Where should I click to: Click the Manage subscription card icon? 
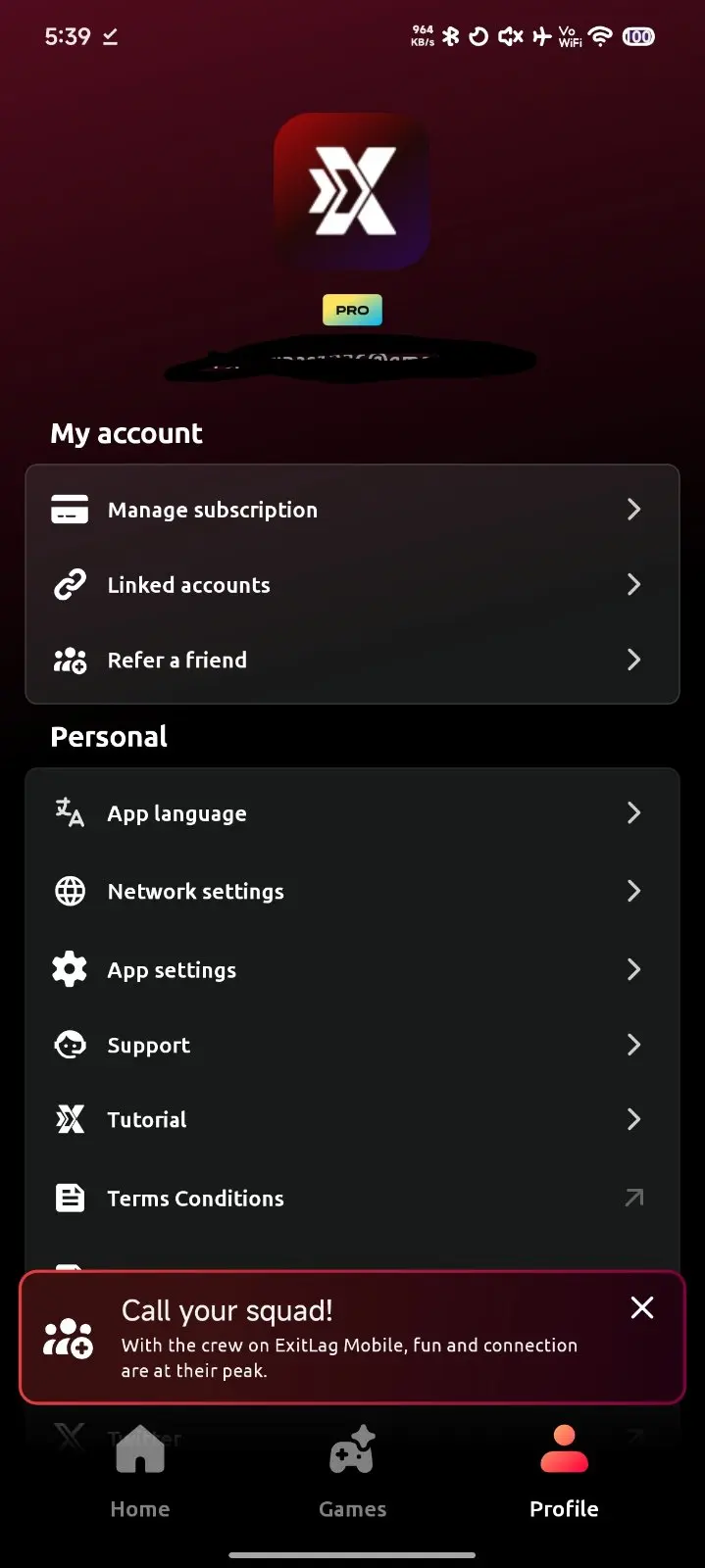[70, 510]
